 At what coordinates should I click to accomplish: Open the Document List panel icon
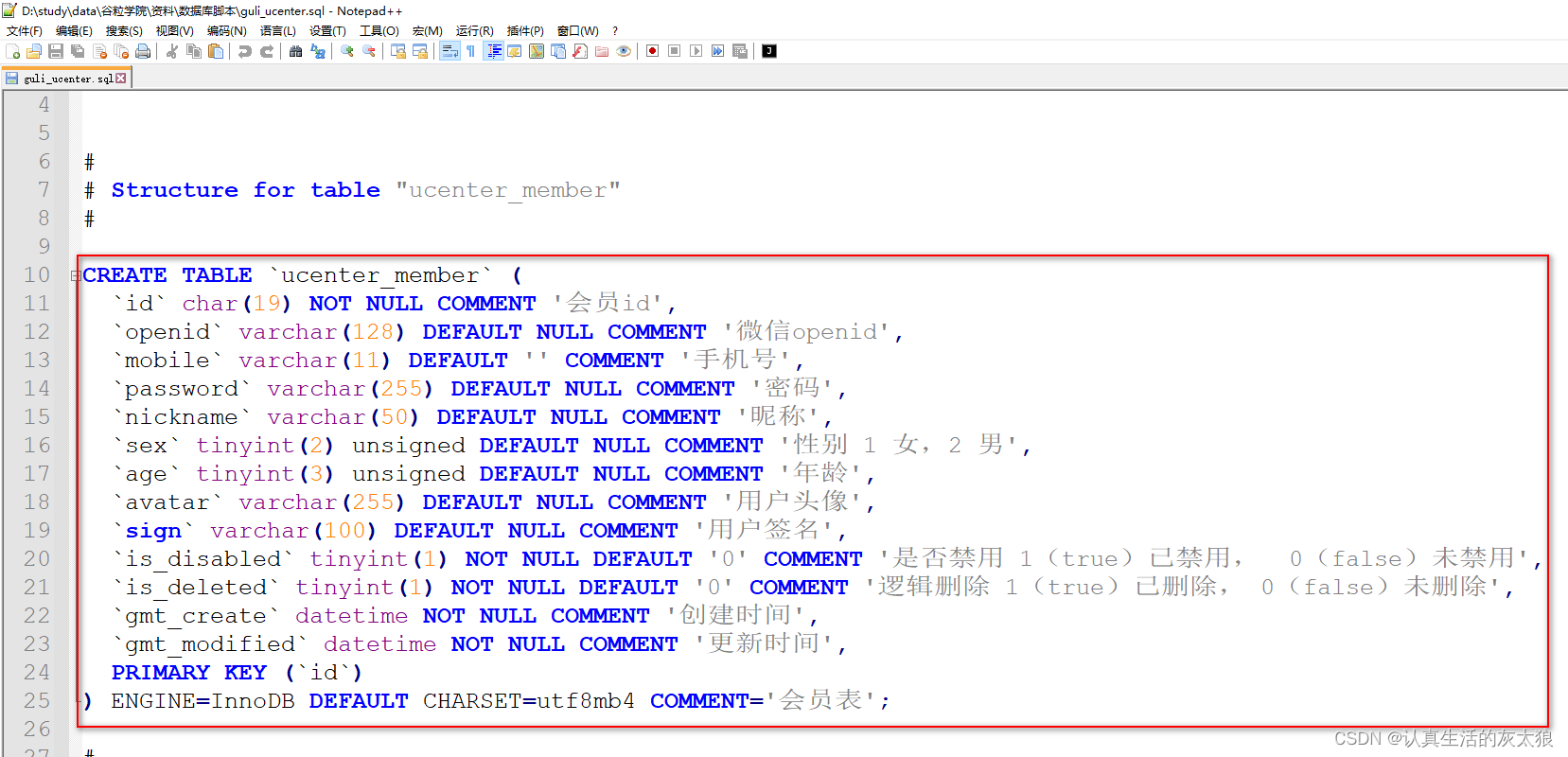pyautogui.click(x=558, y=51)
